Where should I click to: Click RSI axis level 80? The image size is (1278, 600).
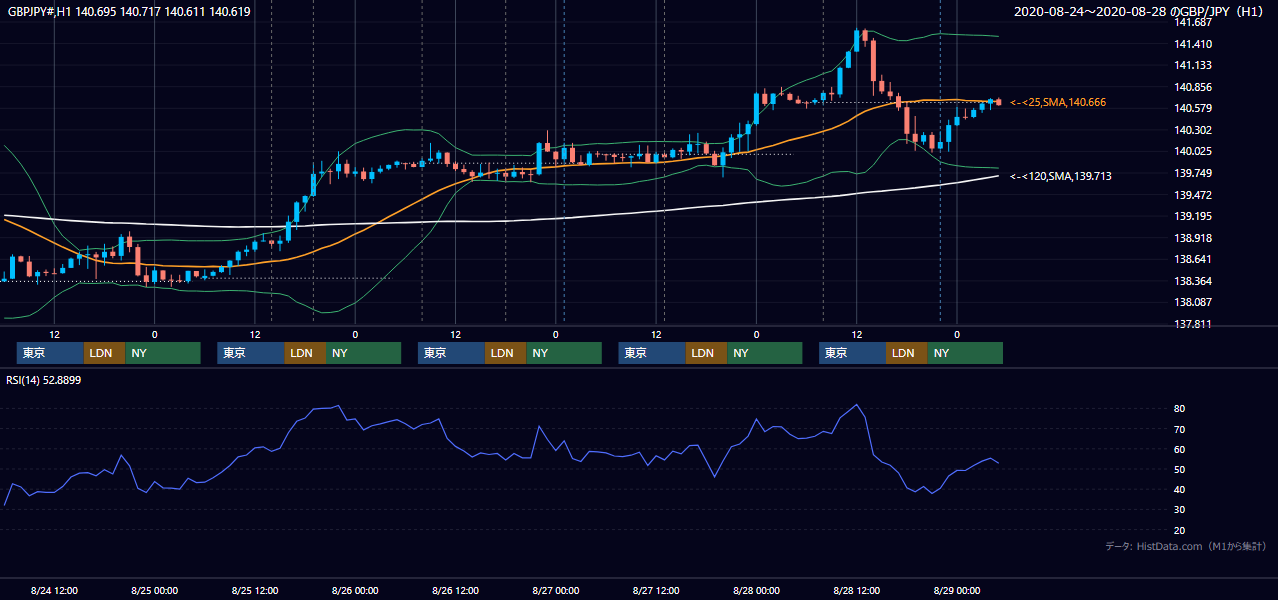tap(1180, 409)
